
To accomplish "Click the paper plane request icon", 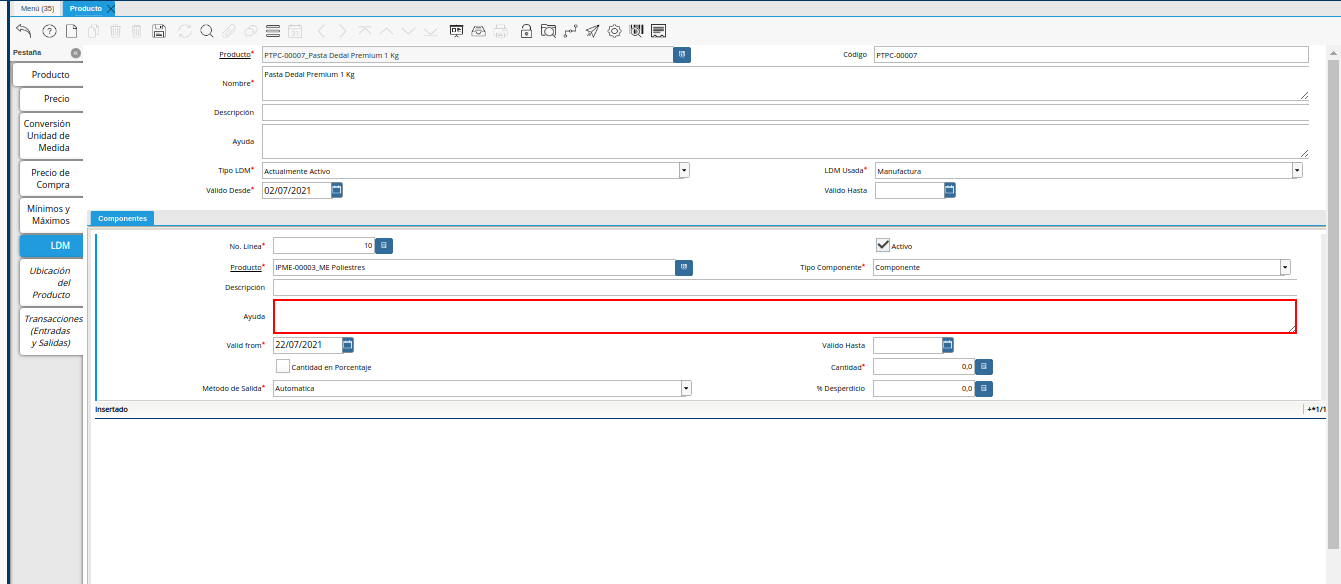I will 592,31.
